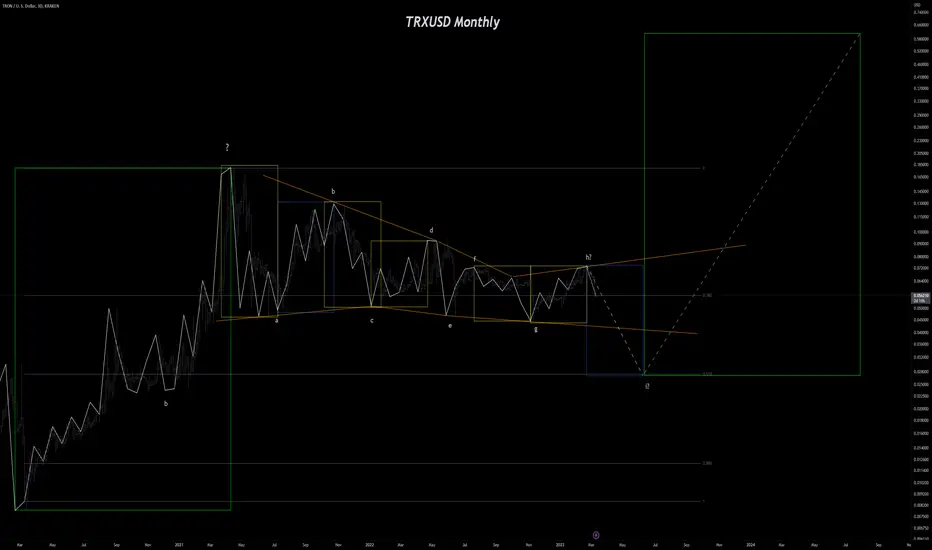The width and height of the screenshot is (932, 550).
Task: Select the 'h?' wave label
Action: click(588, 257)
